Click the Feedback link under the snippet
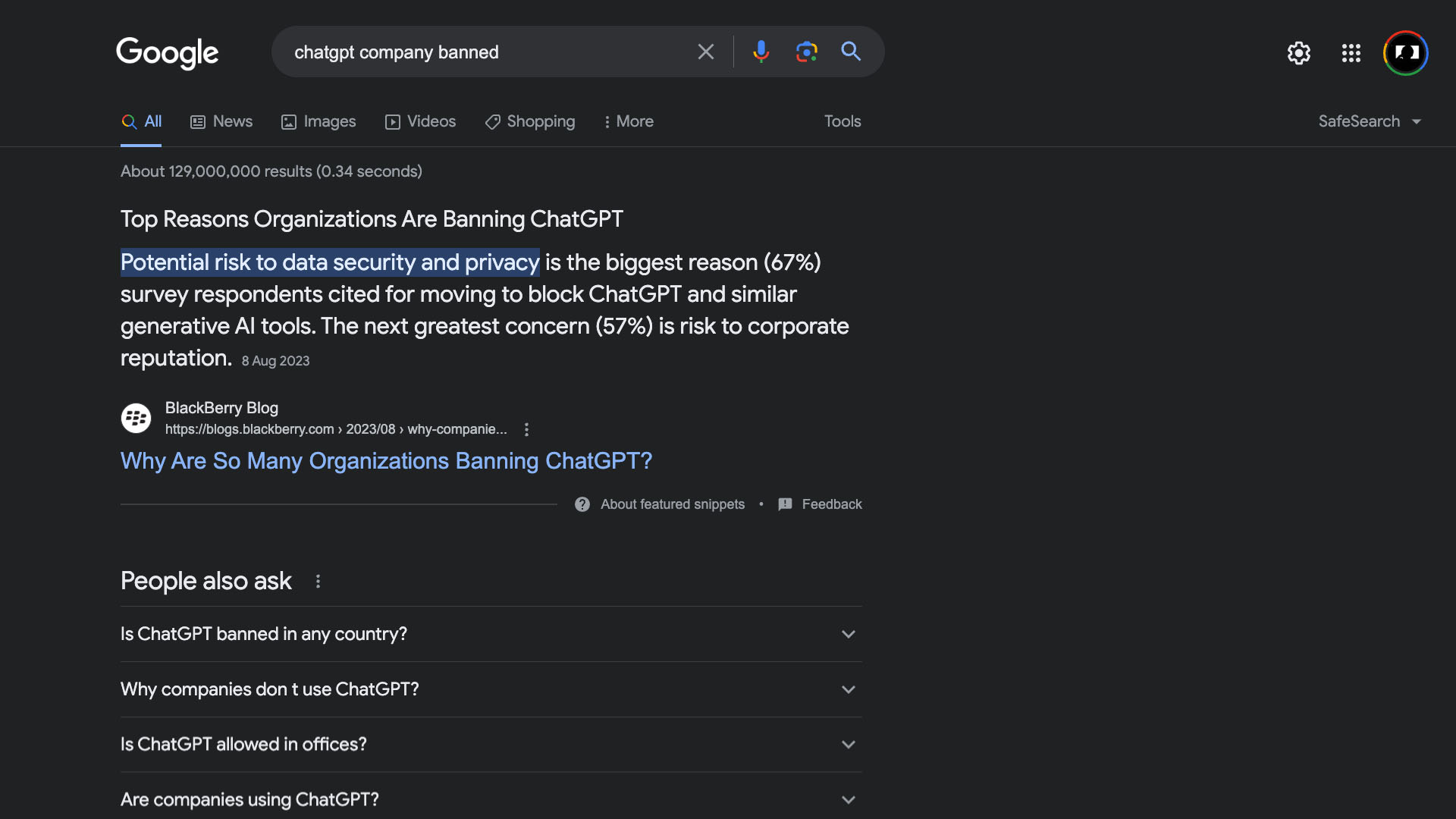This screenshot has width=1456, height=819. [x=831, y=504]
